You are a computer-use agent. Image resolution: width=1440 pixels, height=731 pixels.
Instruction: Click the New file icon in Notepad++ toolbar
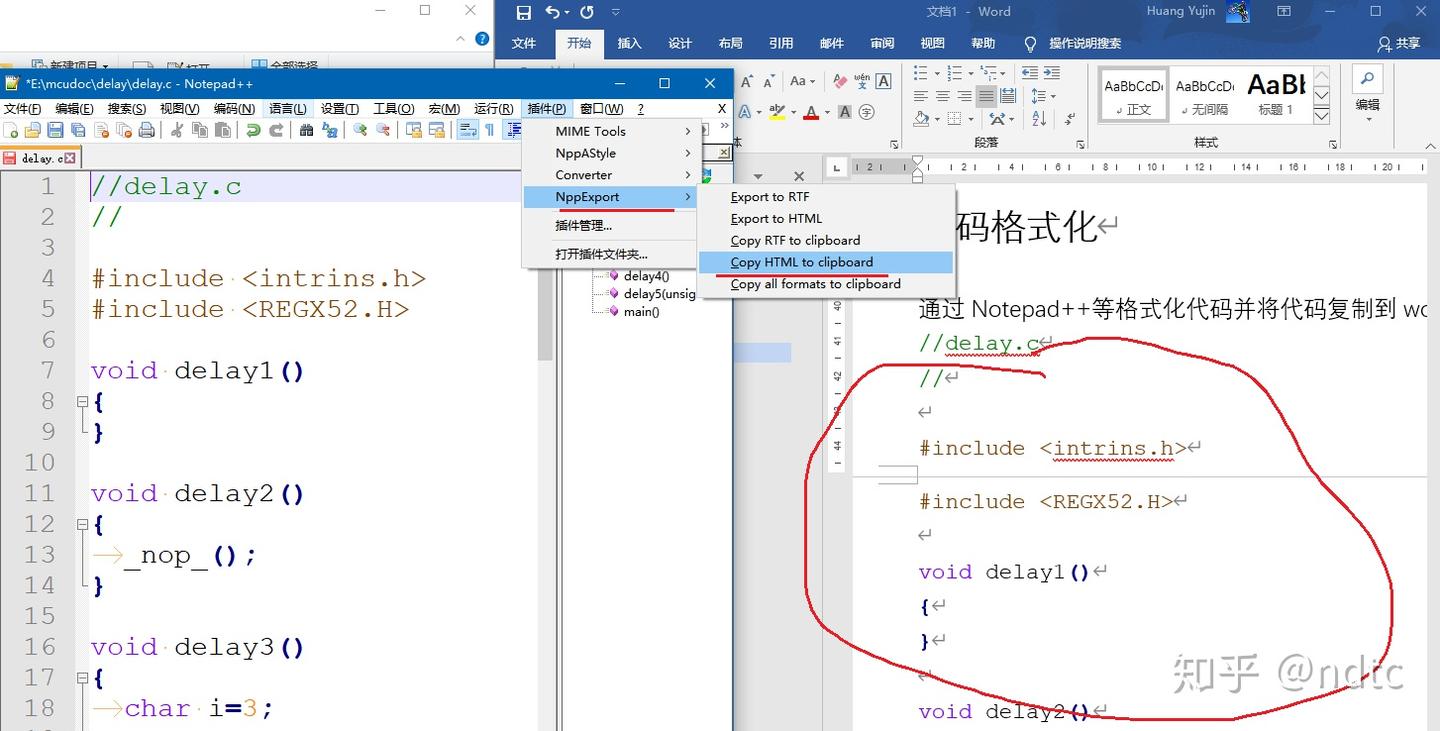pos(11,130)
